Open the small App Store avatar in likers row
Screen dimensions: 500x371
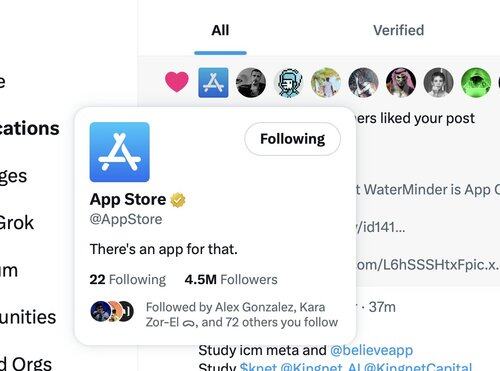[213, 83]
